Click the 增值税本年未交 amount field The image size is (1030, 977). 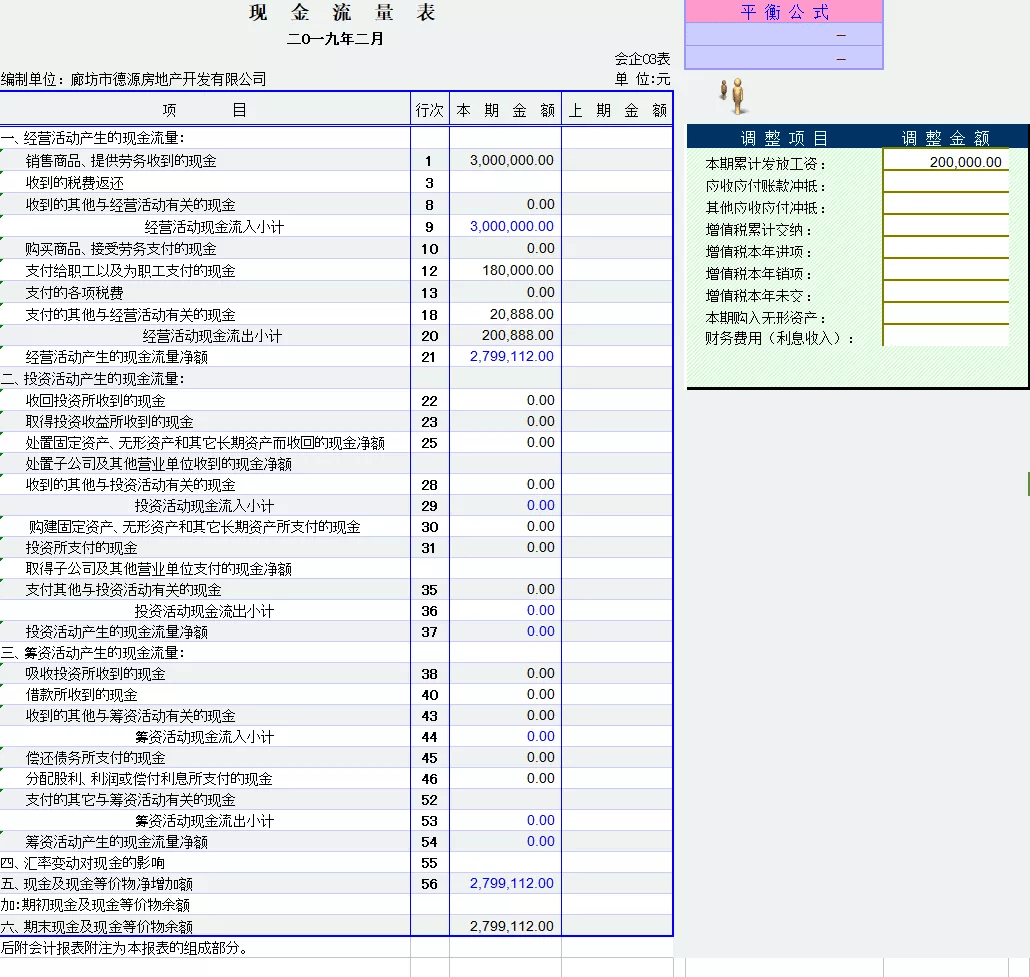[945, 292]
